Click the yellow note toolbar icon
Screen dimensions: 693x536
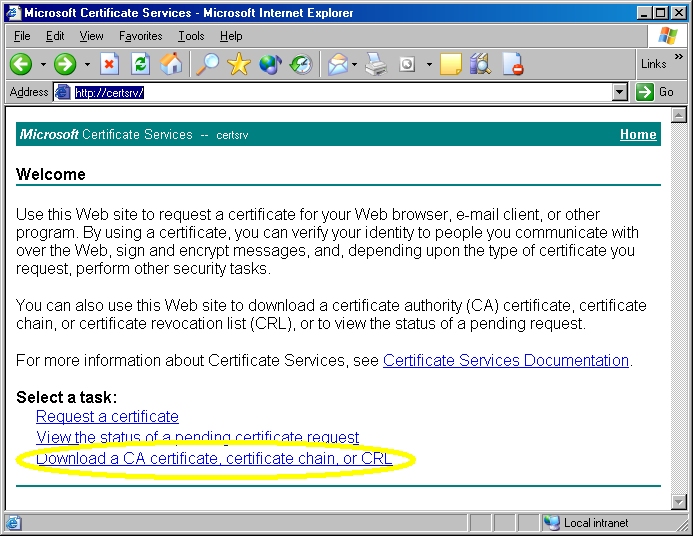click(451, 64)
